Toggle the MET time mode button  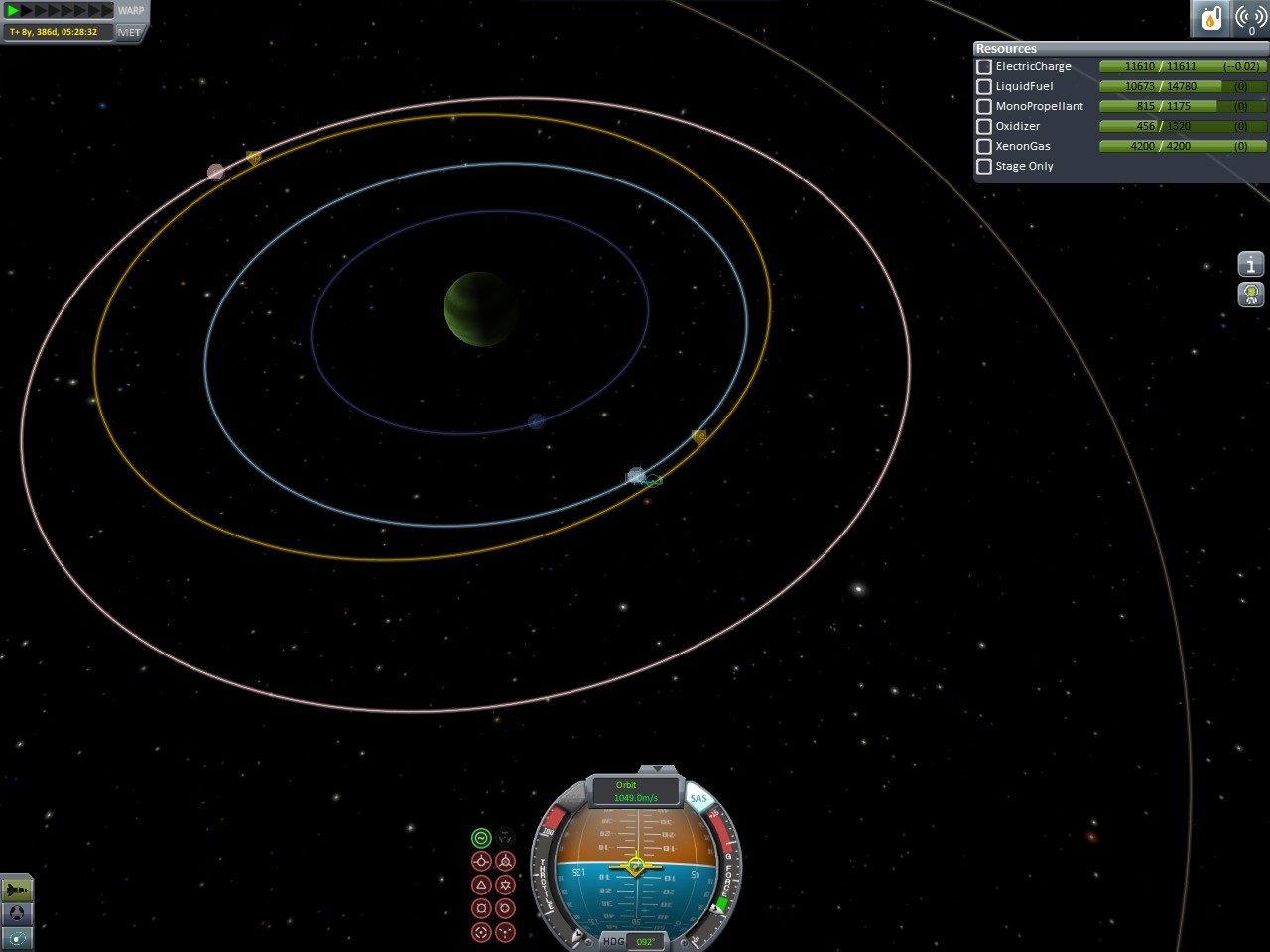click(x=129, y=32)
